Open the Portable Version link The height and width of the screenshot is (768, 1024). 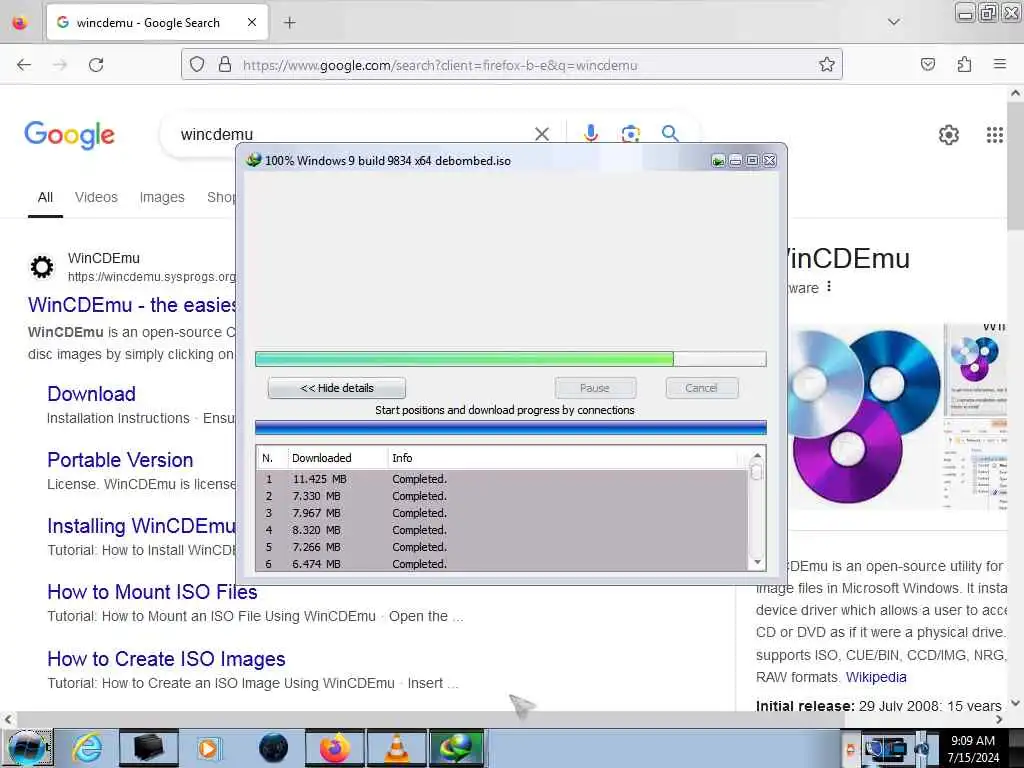pos(120,460)
